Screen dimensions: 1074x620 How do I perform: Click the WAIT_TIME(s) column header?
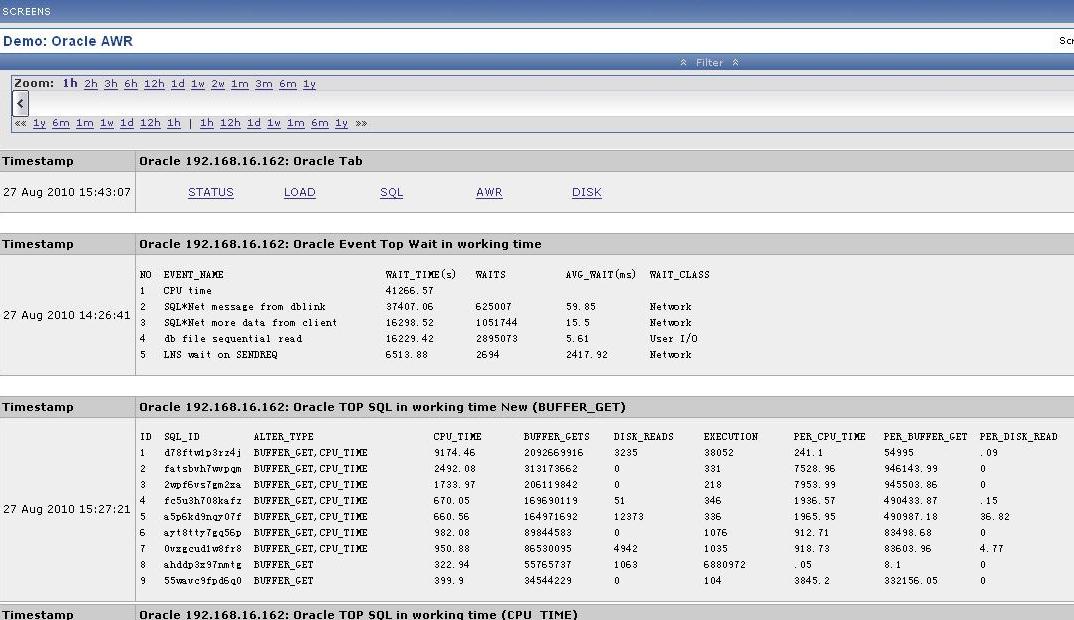[421, 275]
